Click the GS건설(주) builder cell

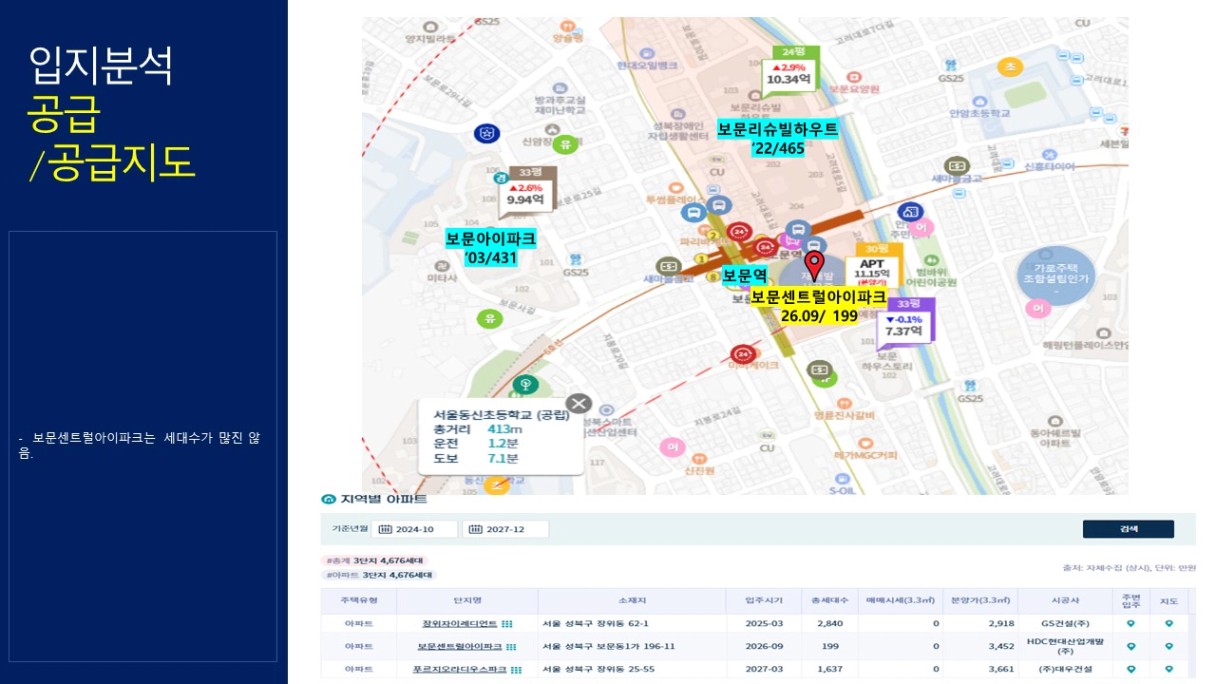[1064, 624]
